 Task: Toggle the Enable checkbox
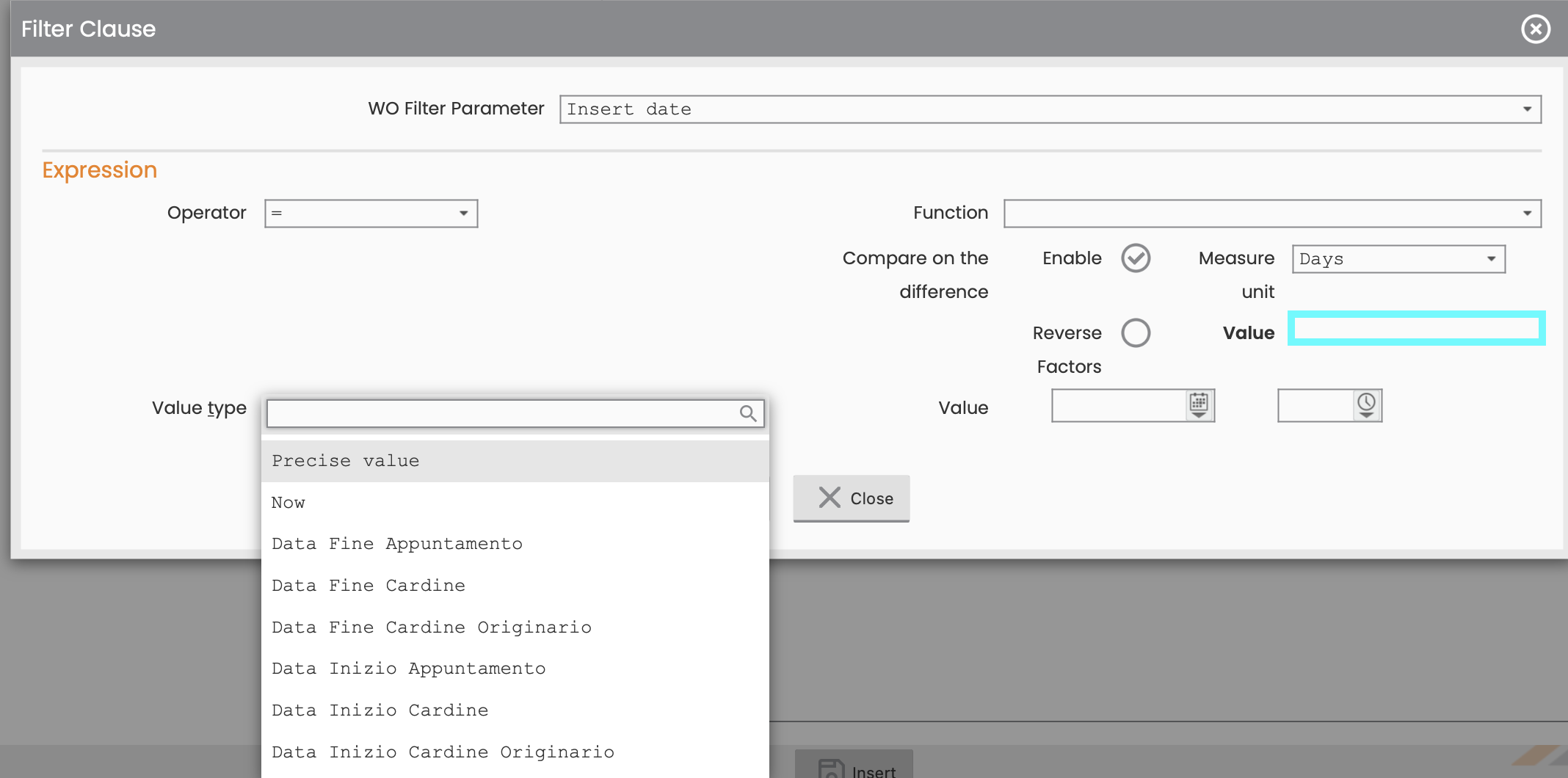tap(1136, 258)
